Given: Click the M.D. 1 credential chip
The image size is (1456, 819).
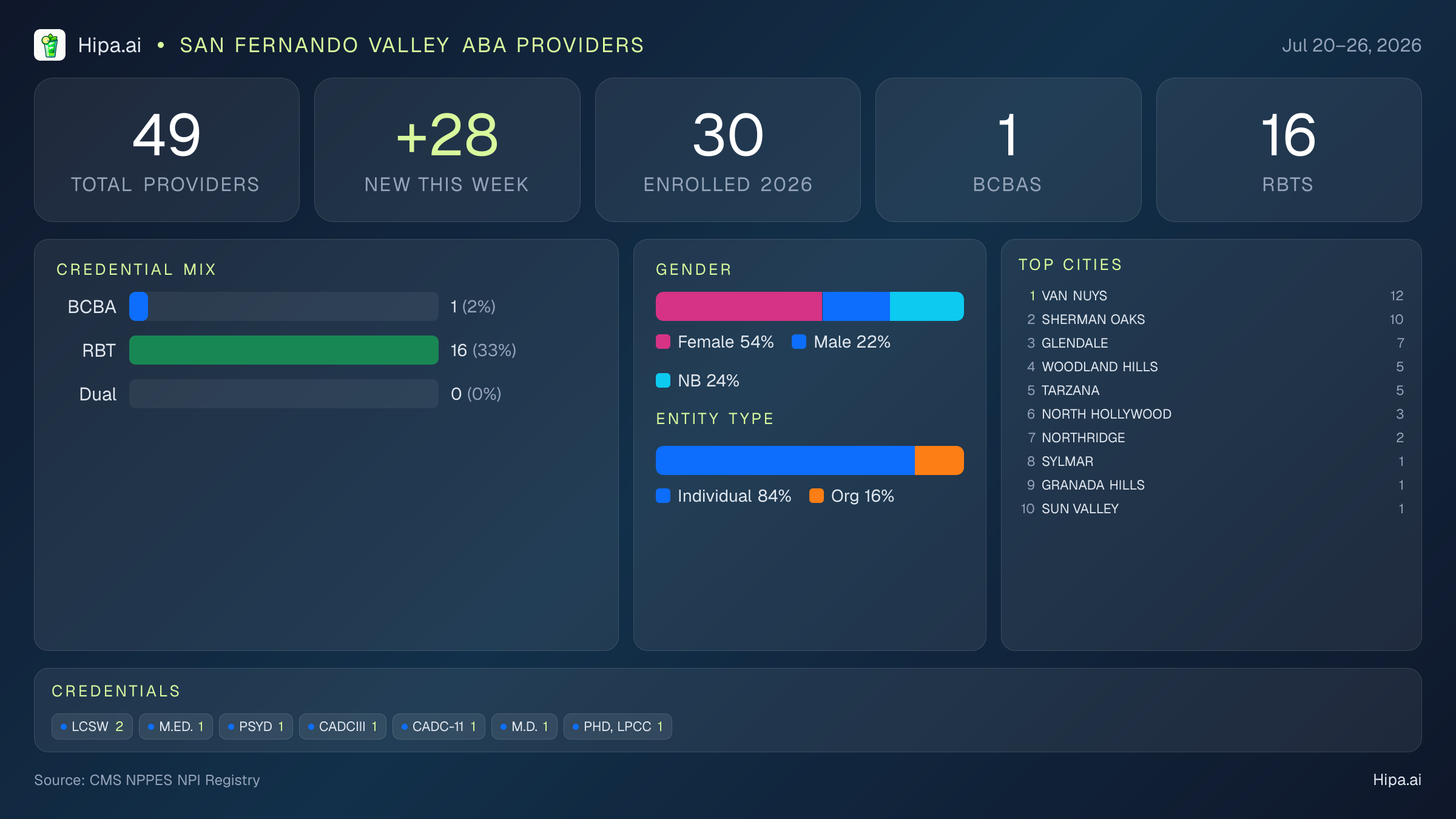Looking at the screenshot, I should [x=524, y=726].
